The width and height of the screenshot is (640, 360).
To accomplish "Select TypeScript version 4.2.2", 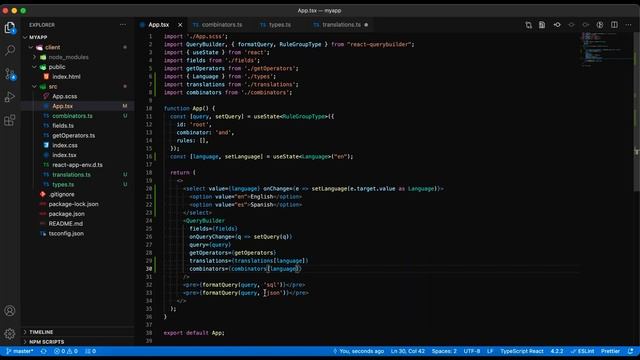I will tap(557, 351).
